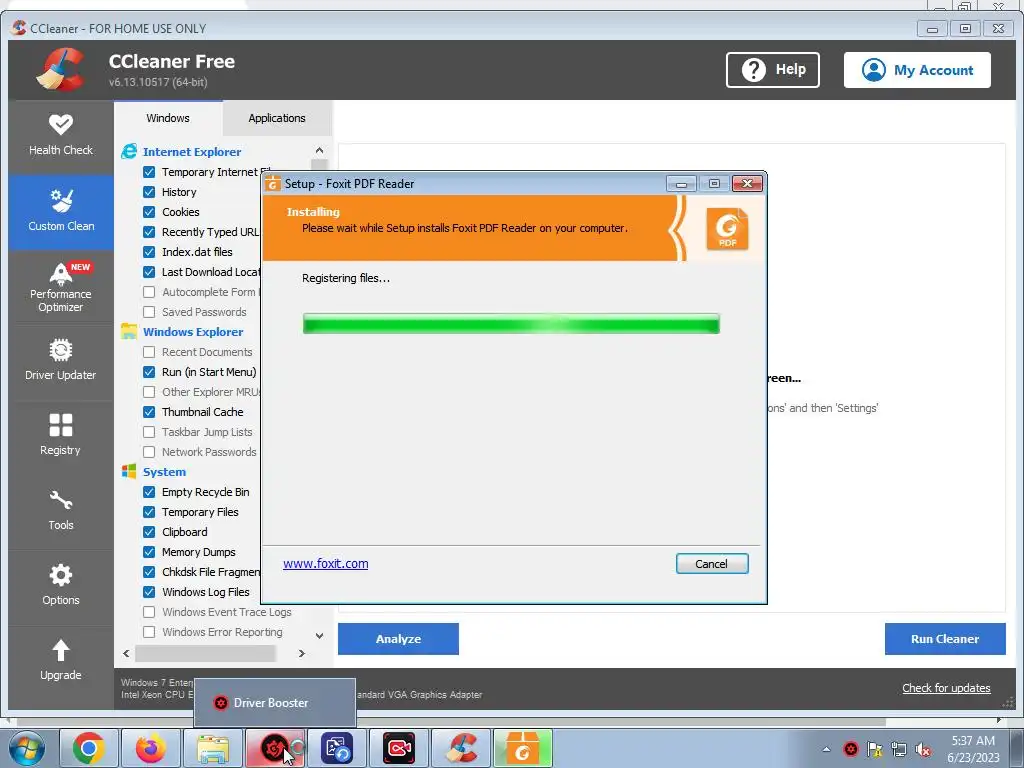Enable Taskbar Jump Lists checkbox
The image size is (1024, 768).
(149, 432)
